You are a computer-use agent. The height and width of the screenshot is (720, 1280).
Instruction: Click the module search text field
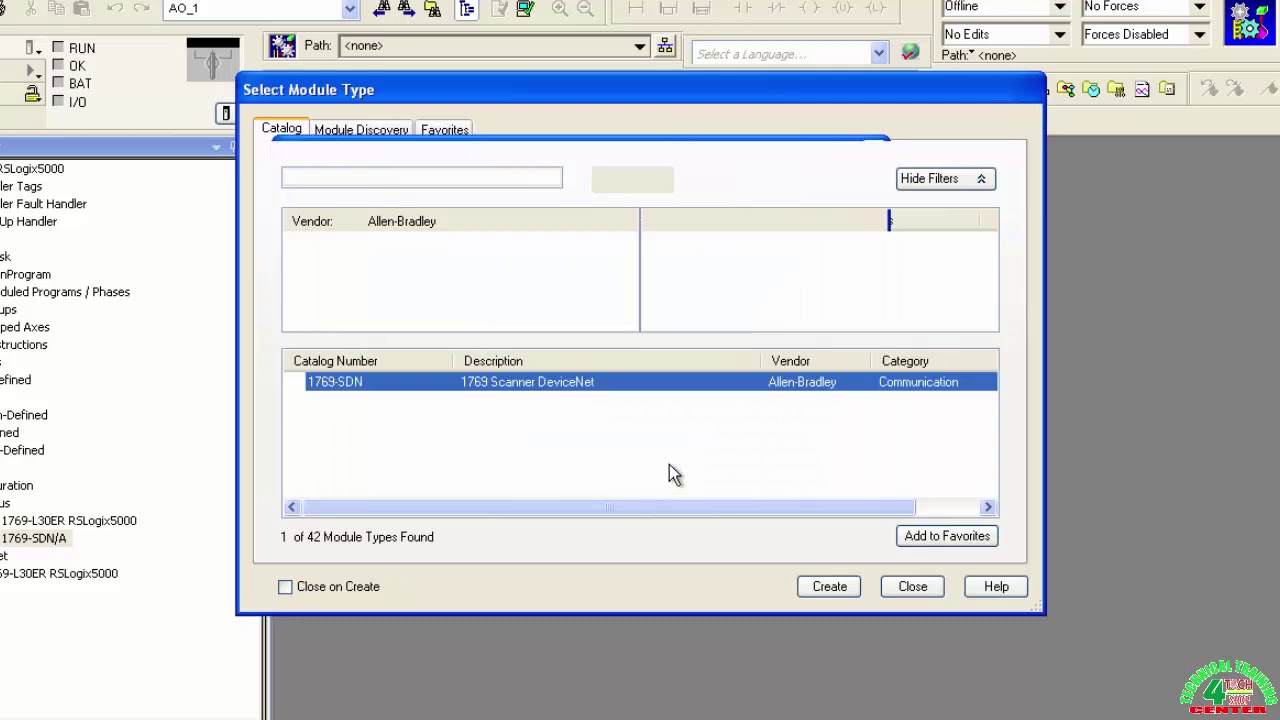pos(422,178)
